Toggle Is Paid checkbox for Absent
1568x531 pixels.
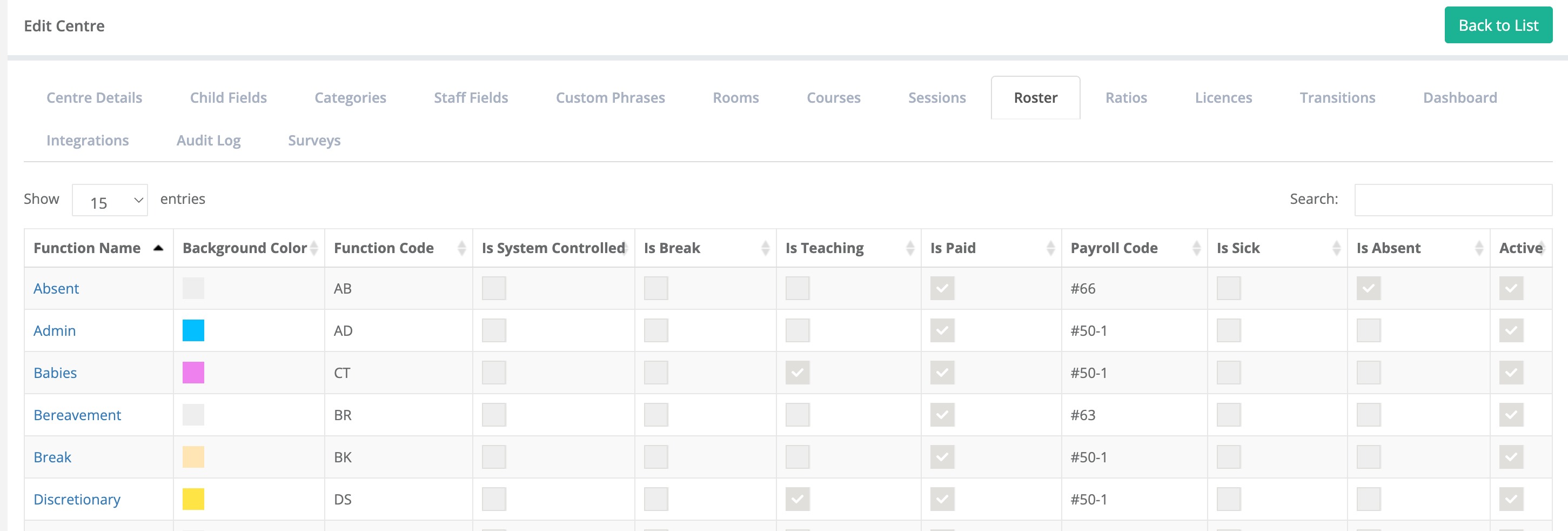942,288
